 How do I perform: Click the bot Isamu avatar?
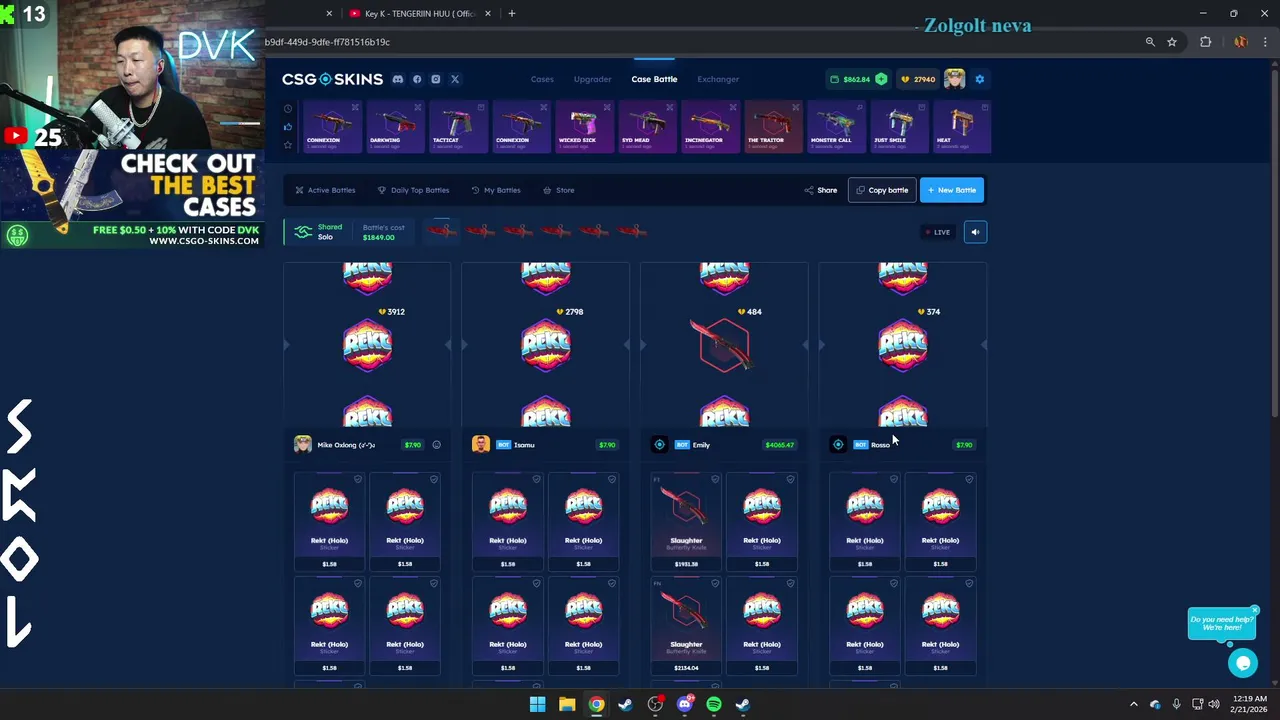481,445
